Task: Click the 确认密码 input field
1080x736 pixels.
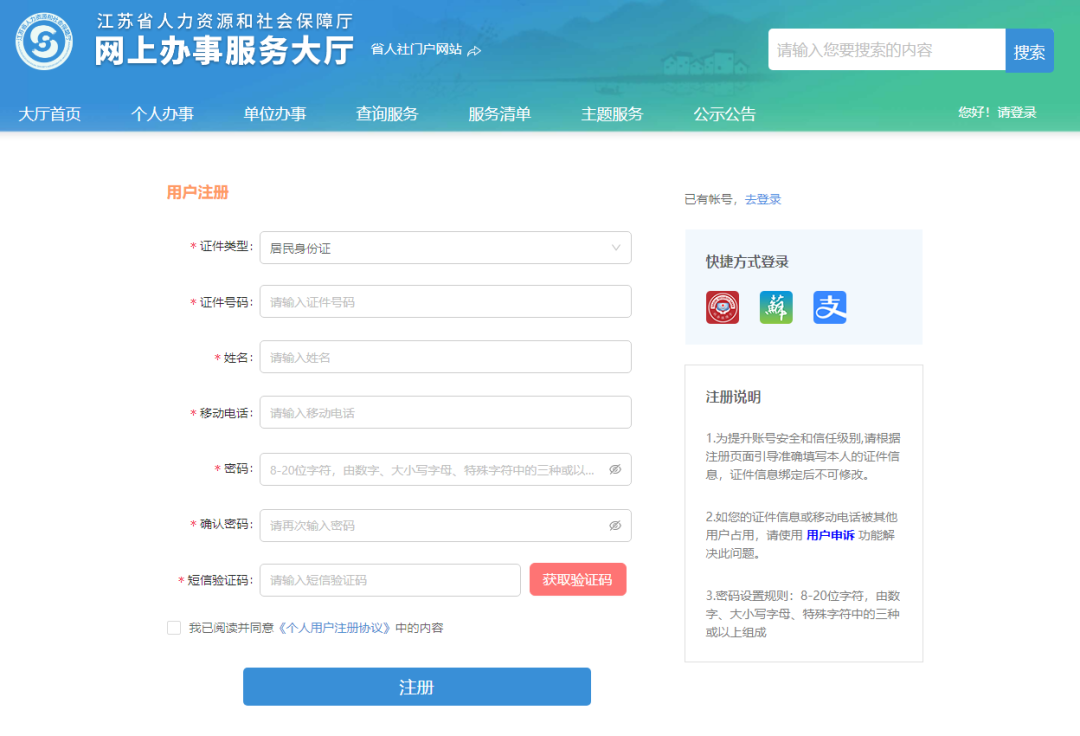Action: (446, 525)
